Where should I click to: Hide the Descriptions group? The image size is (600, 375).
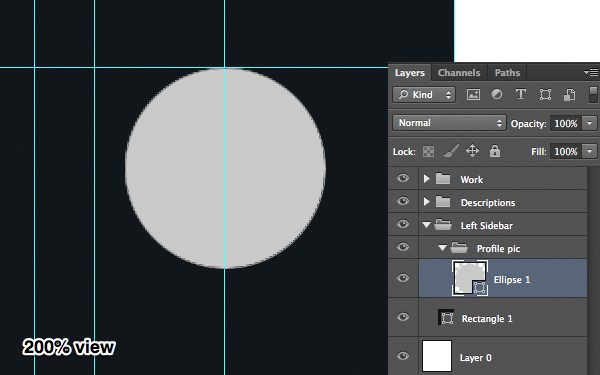tap(403, 201)
